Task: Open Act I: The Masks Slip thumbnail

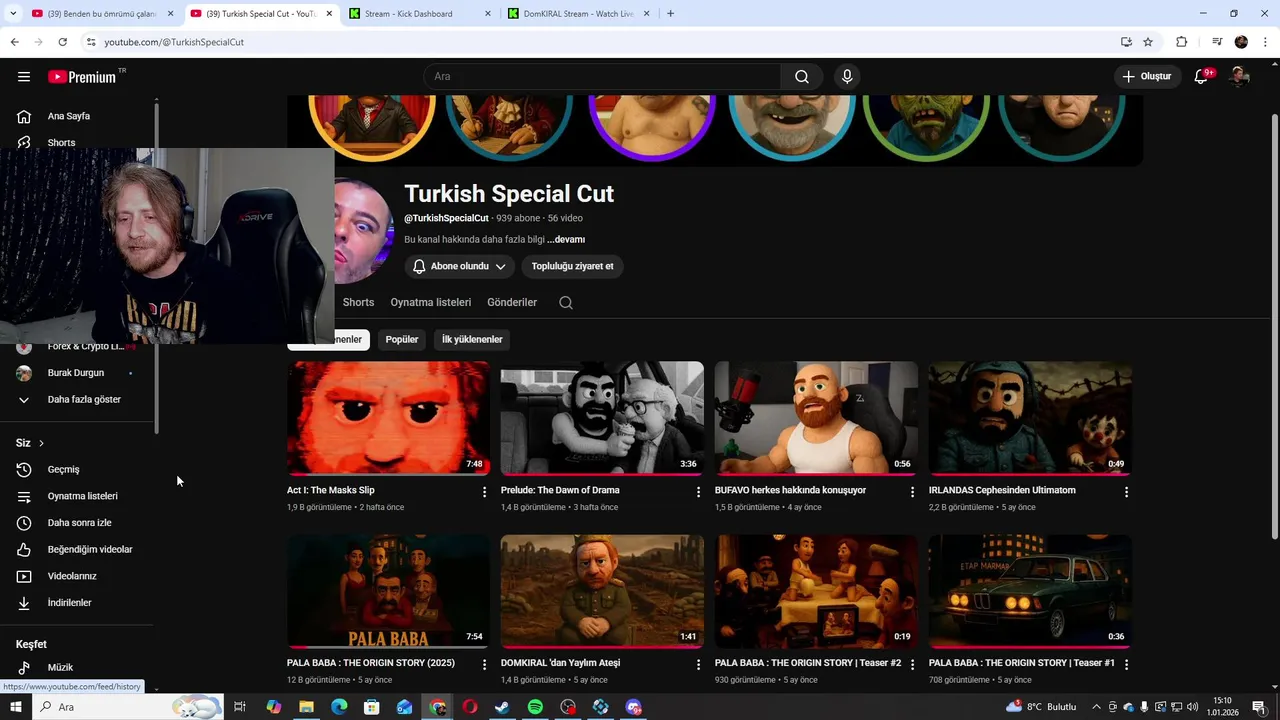Action: 388,418
